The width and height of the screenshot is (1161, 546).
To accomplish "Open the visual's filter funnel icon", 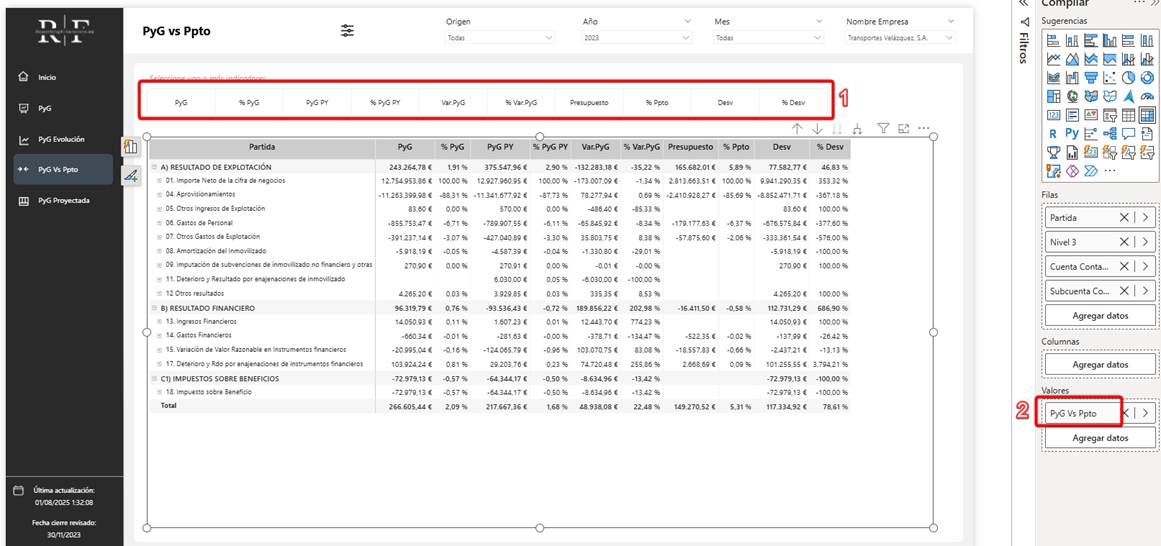I will click(883, 128).
